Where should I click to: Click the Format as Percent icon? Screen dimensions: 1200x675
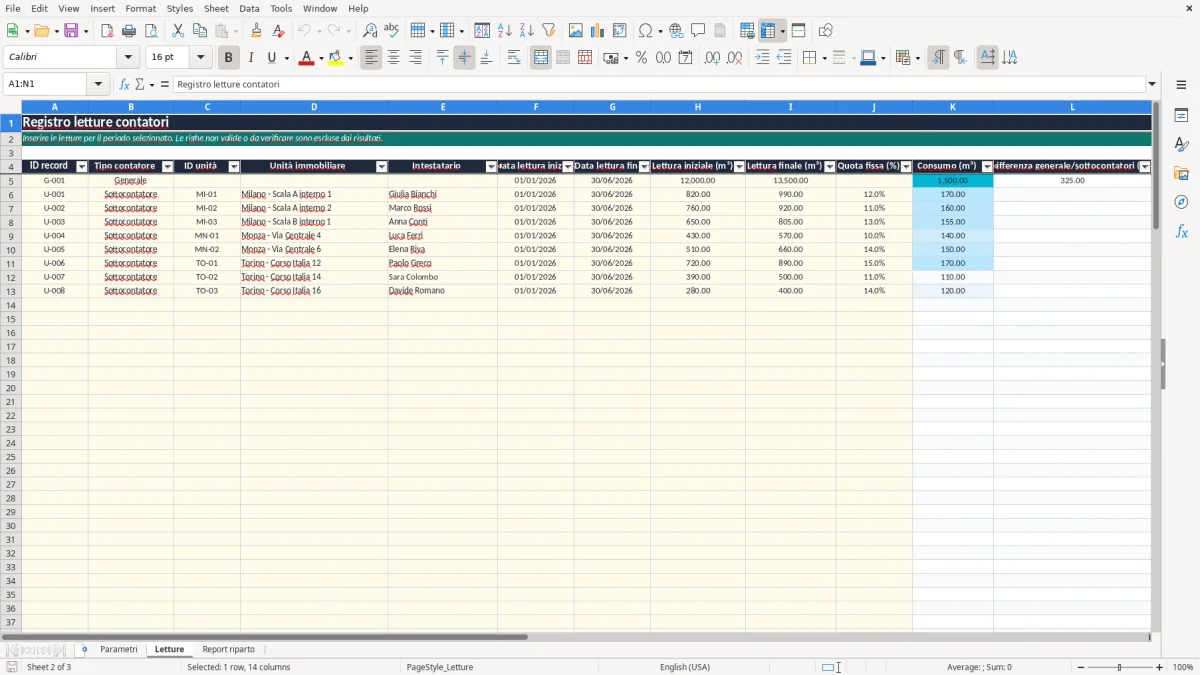pyautogui.click(x=641, y=58)
